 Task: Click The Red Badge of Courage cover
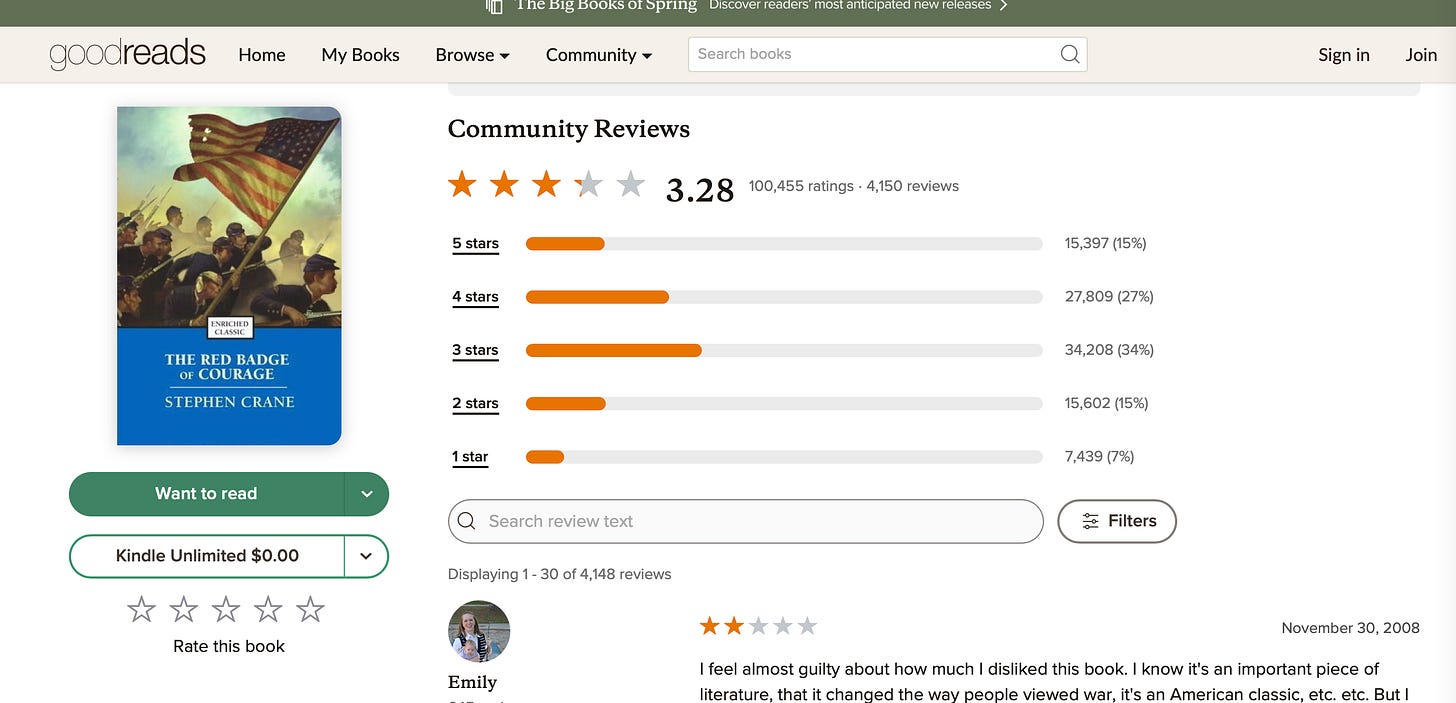pos(229,276)
